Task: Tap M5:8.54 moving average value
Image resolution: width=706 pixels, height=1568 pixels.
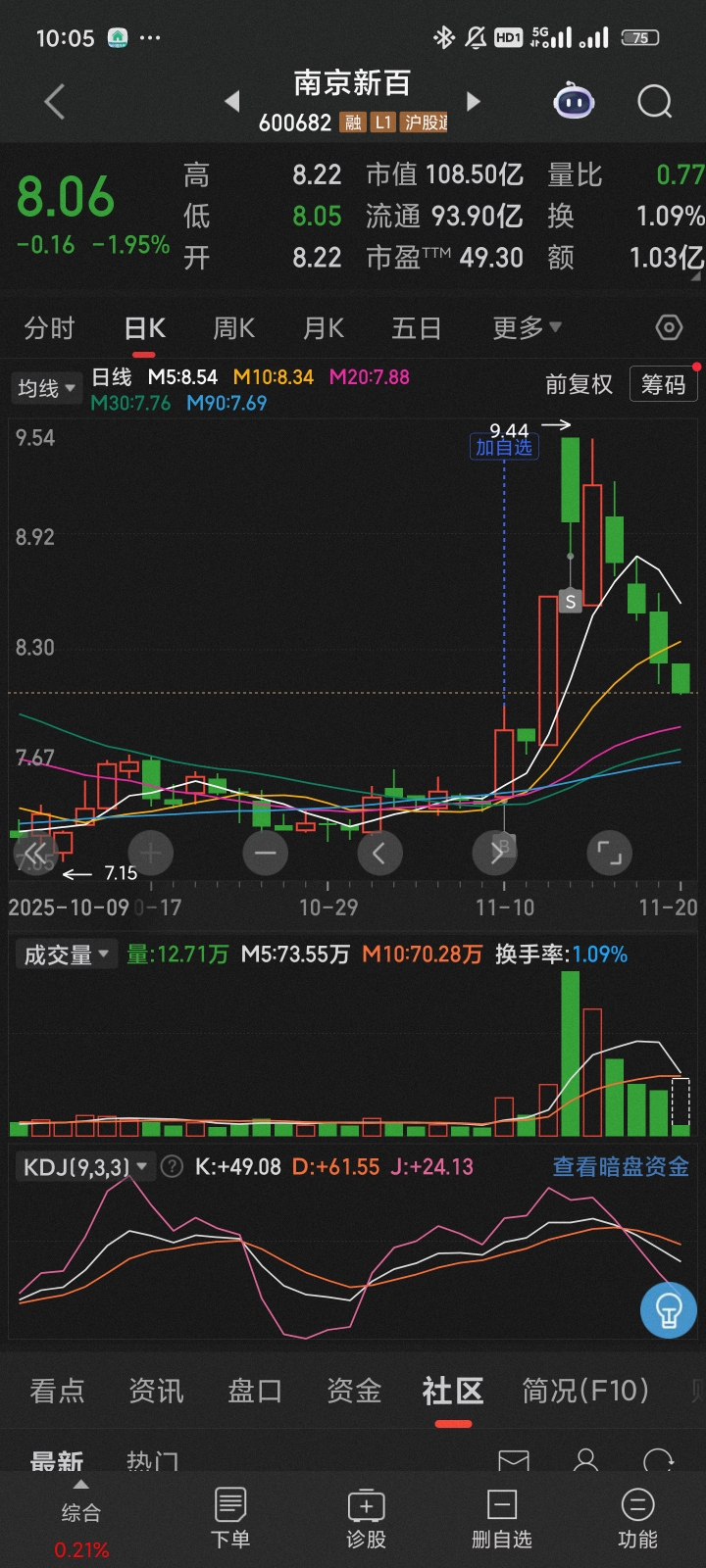Action: [x=182, y=376]
